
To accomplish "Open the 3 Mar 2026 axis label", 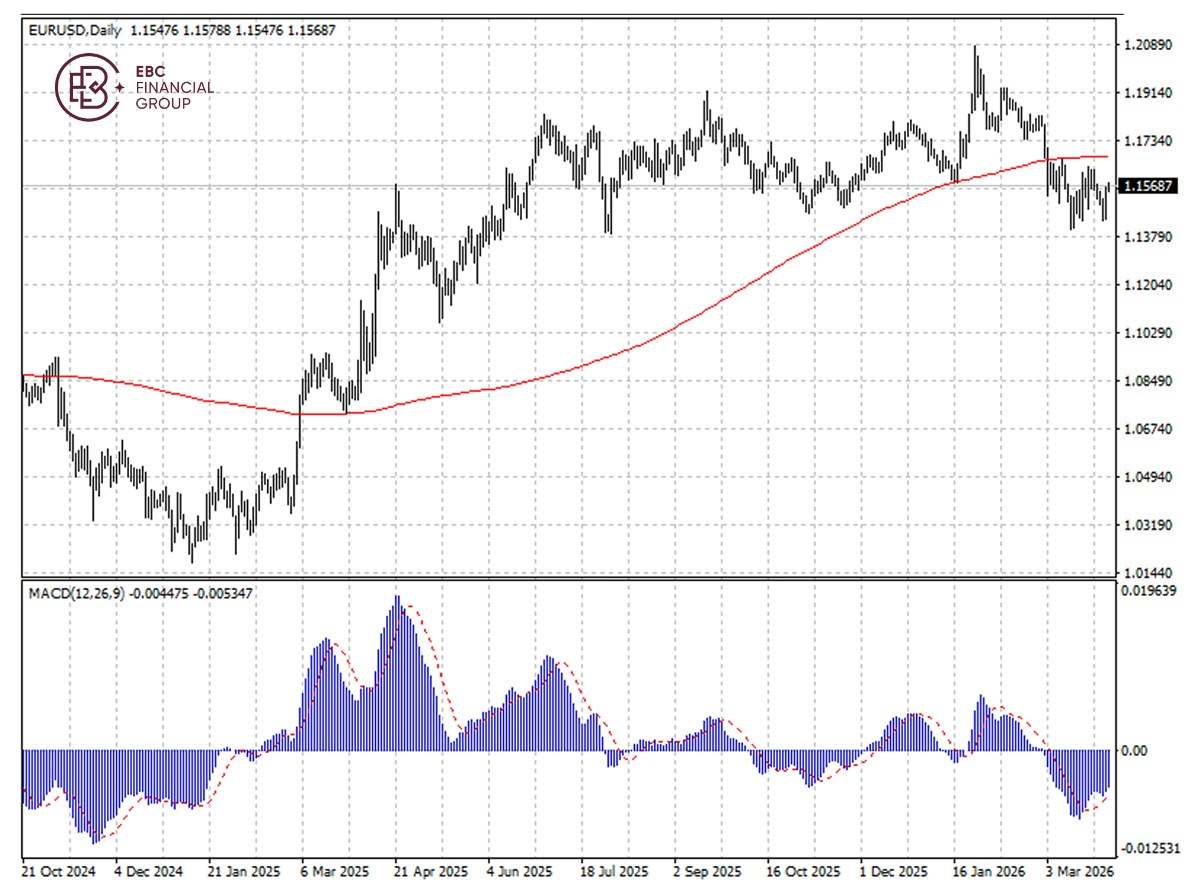I will [x=1080, y=872].
